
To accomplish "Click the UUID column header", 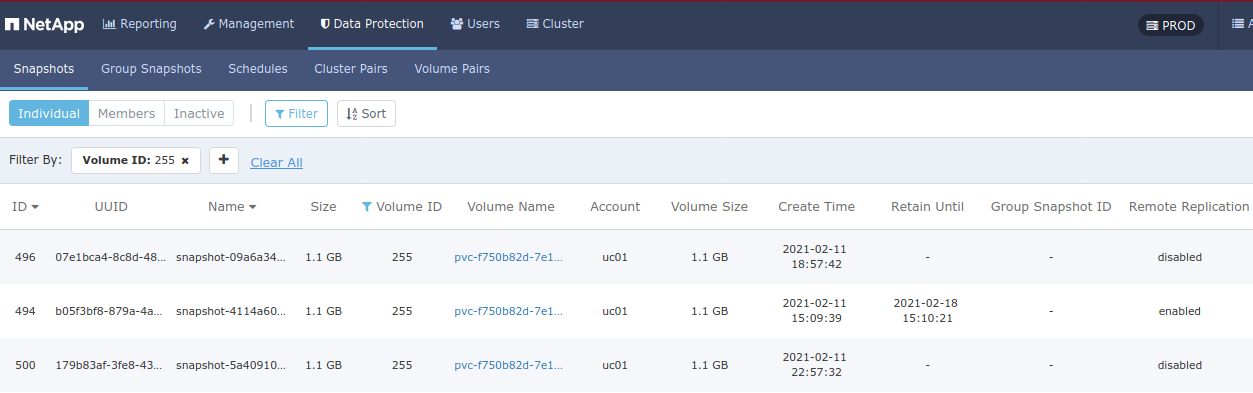I will (x=111, y=207).
